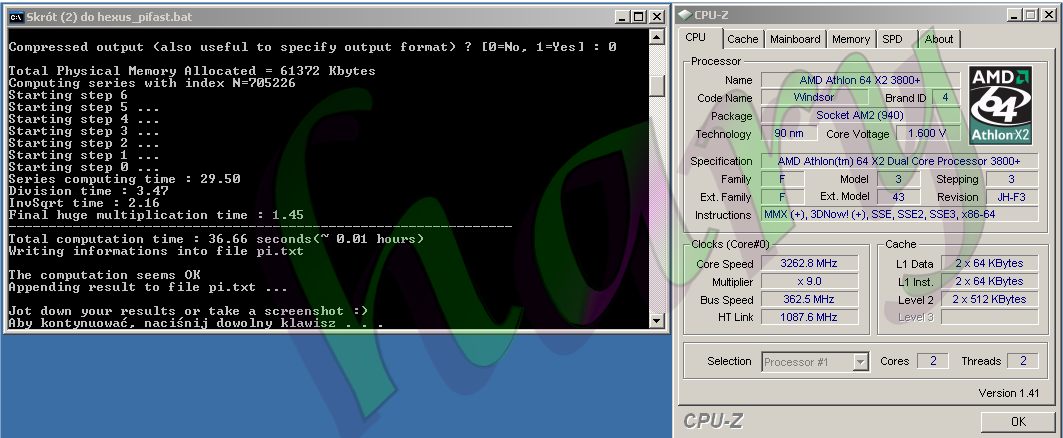The height and width of the screenshot is (438, 1063).
Task: Open the About tab
Action: tap(939, 39)
